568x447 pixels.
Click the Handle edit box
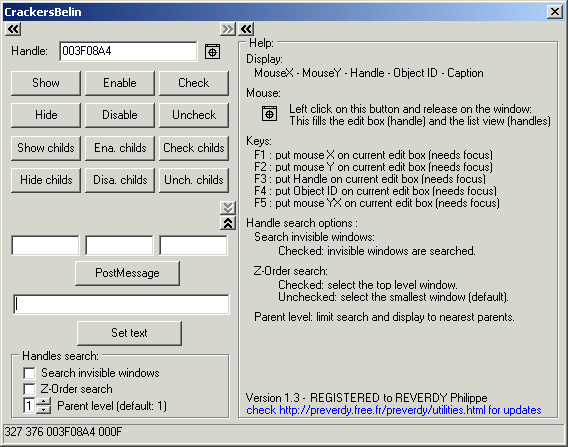(128, 51)
